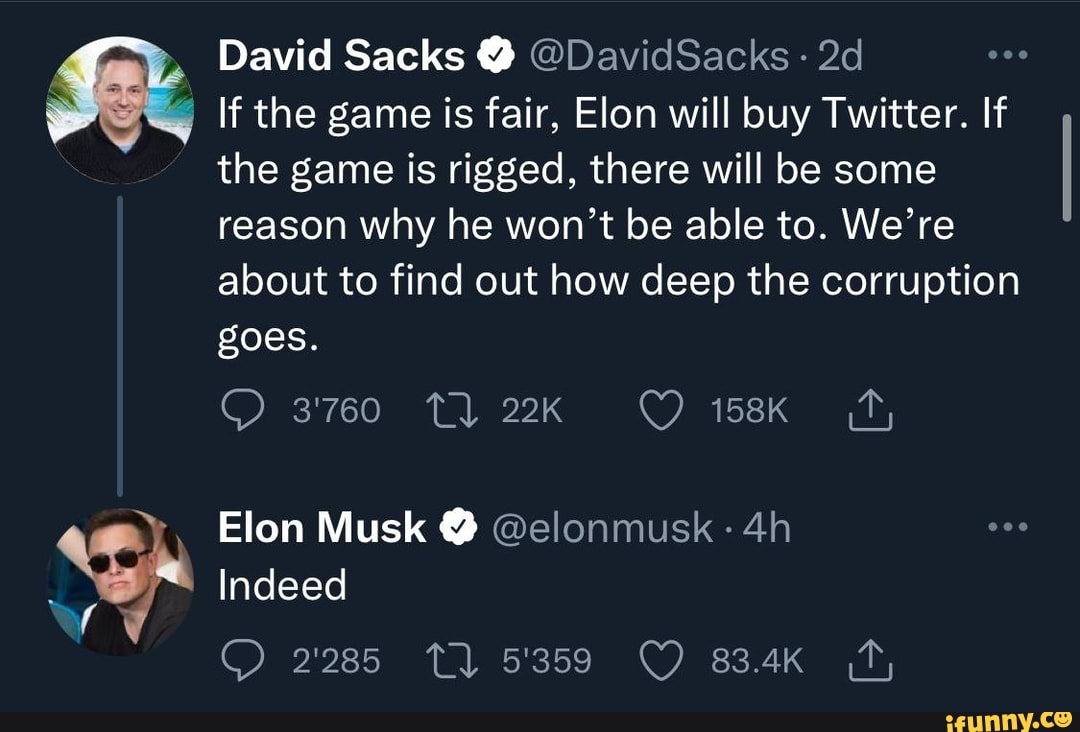Open David Sacks' profile picture
Screen dimensions: 1080x732
120,109
